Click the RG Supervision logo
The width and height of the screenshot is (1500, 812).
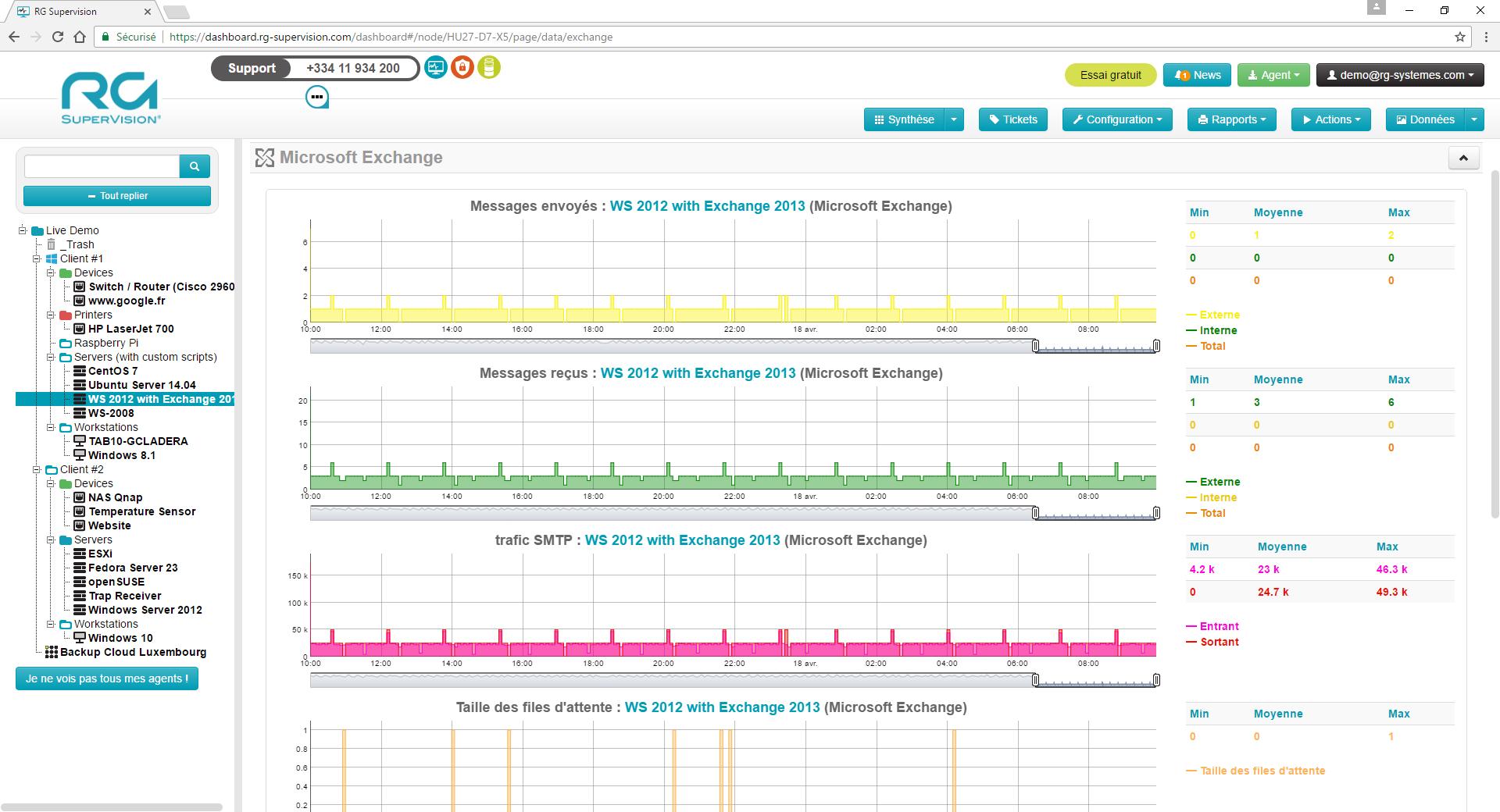(111, 98)
